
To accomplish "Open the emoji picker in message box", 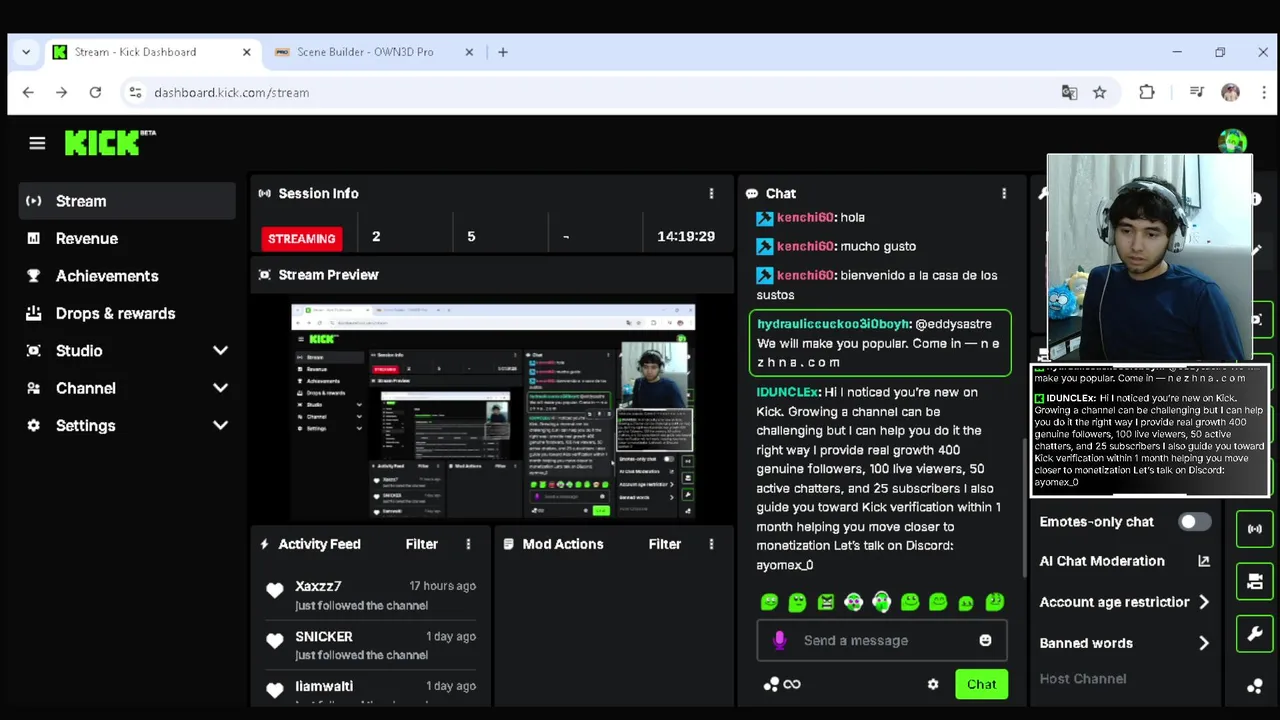I will click(985, 640).
